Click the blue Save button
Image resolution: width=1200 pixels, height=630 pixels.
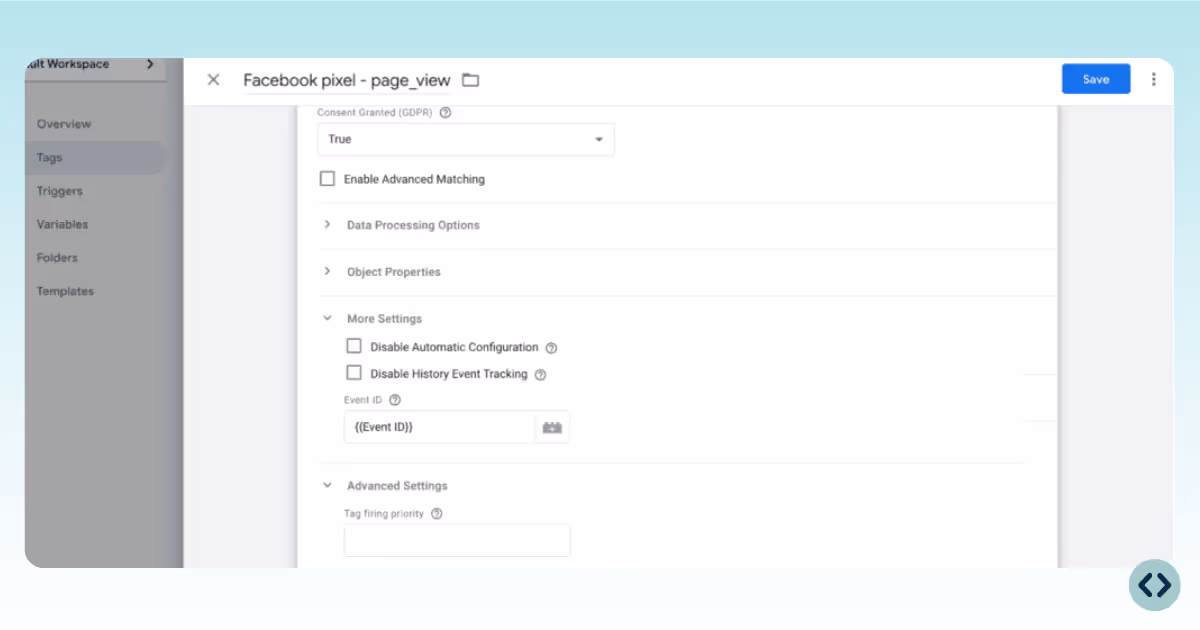pyautogui.click(x=1096, y=79)
